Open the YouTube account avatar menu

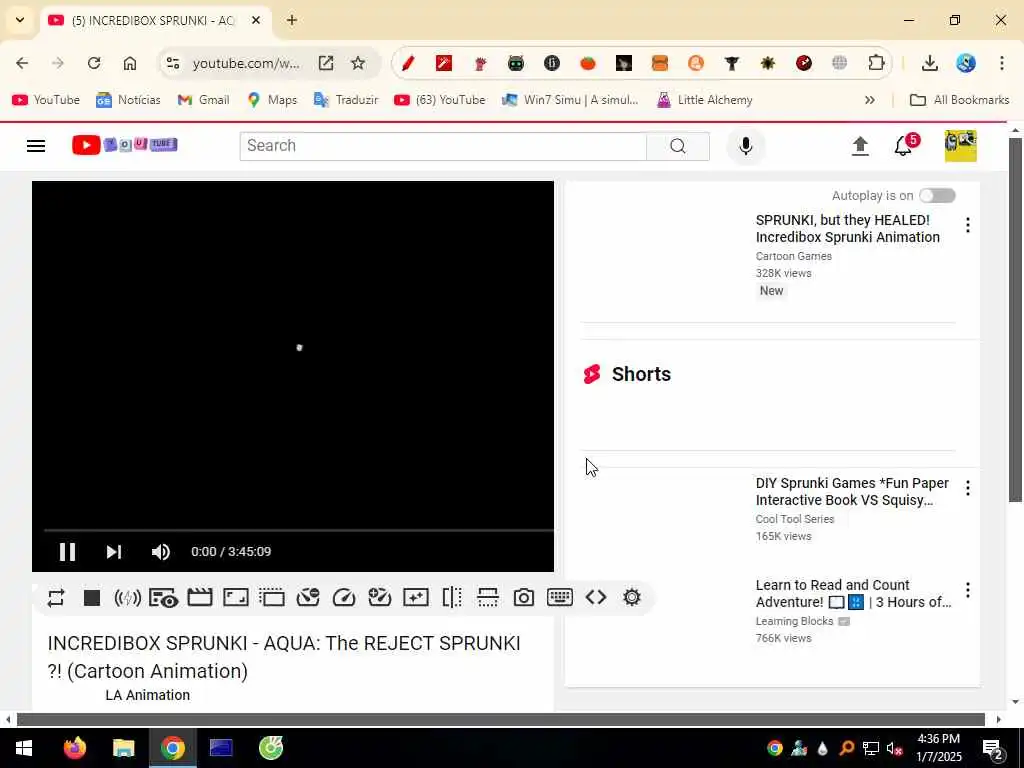[961, 146]
